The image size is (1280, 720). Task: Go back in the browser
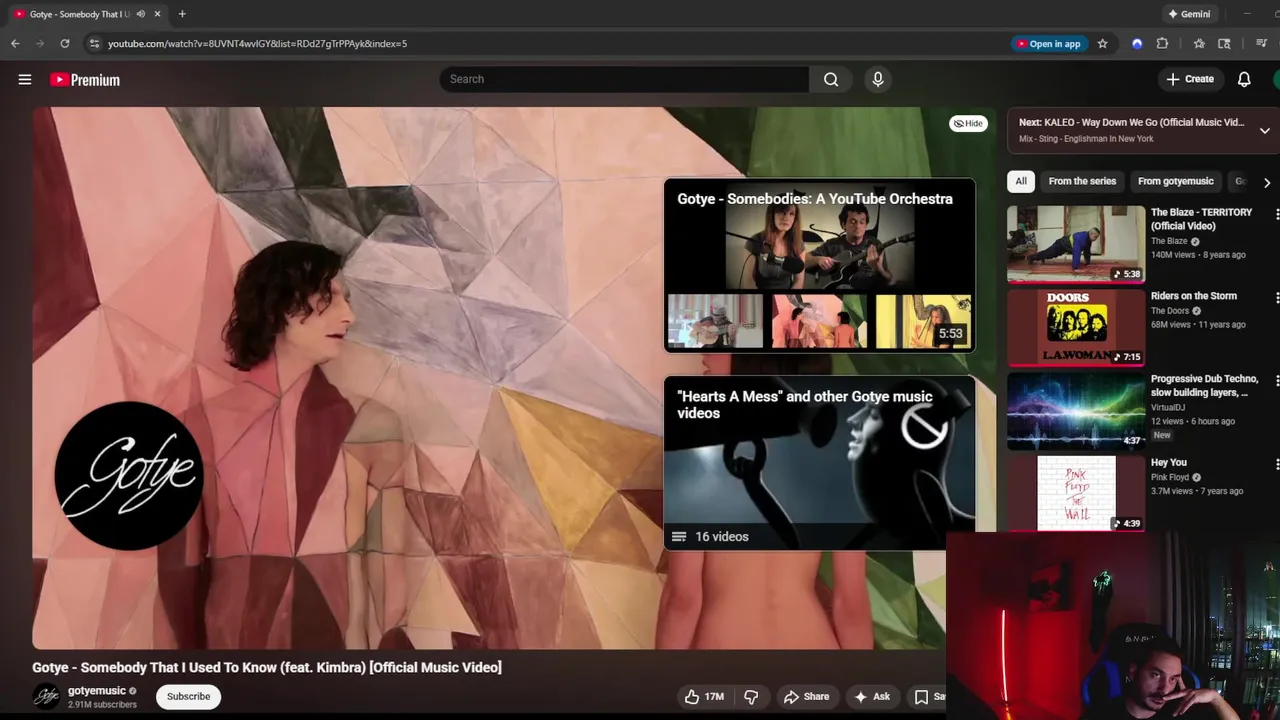15,43
